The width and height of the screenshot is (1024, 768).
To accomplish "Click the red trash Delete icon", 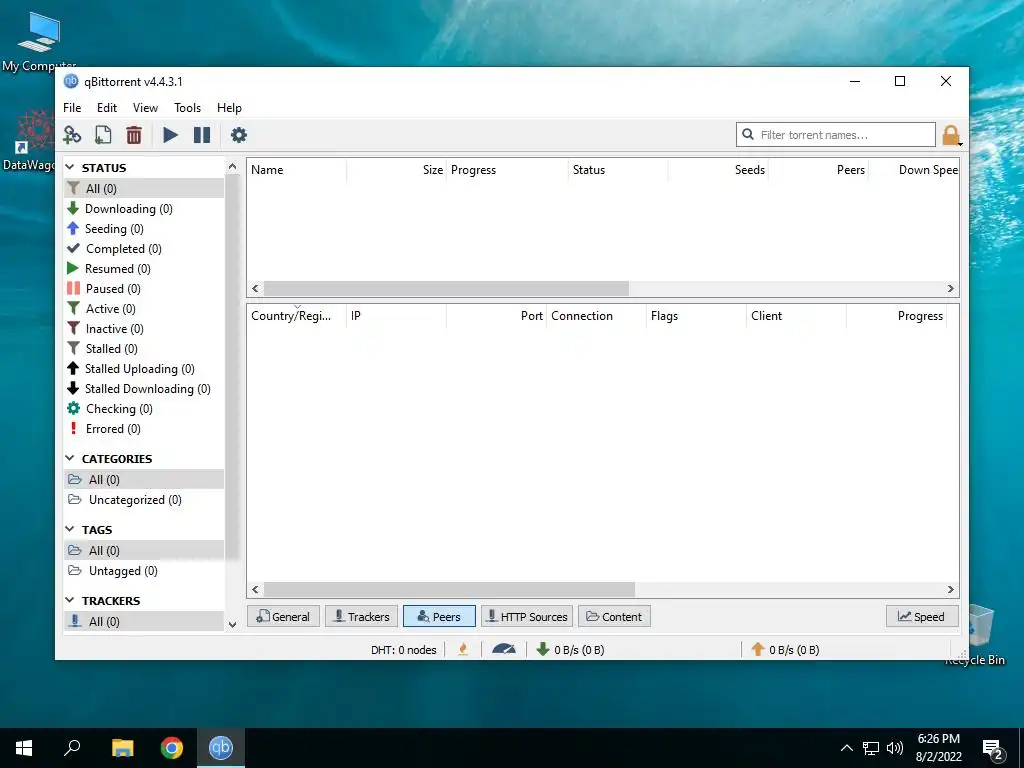I will pyautogui.click(x=134, y=135).
